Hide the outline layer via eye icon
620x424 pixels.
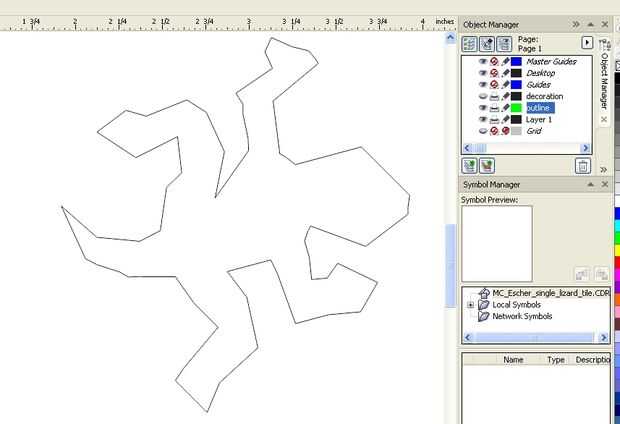pos(482,108)
